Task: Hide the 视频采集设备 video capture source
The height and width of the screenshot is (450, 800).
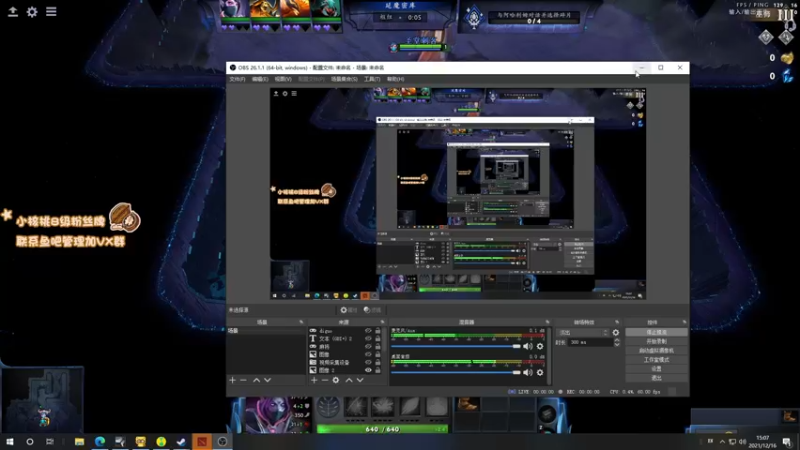Action: coord(368,362)
